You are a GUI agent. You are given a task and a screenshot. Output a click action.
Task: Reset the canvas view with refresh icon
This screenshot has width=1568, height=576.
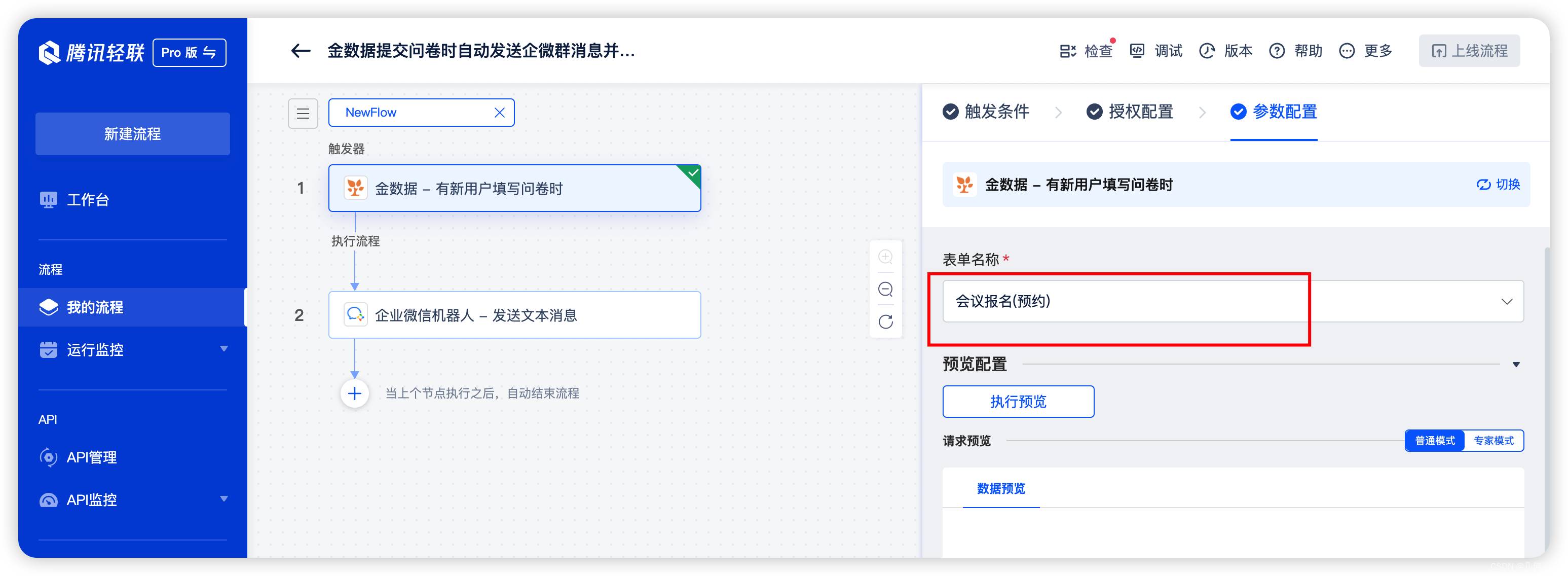tap(885, 321)
